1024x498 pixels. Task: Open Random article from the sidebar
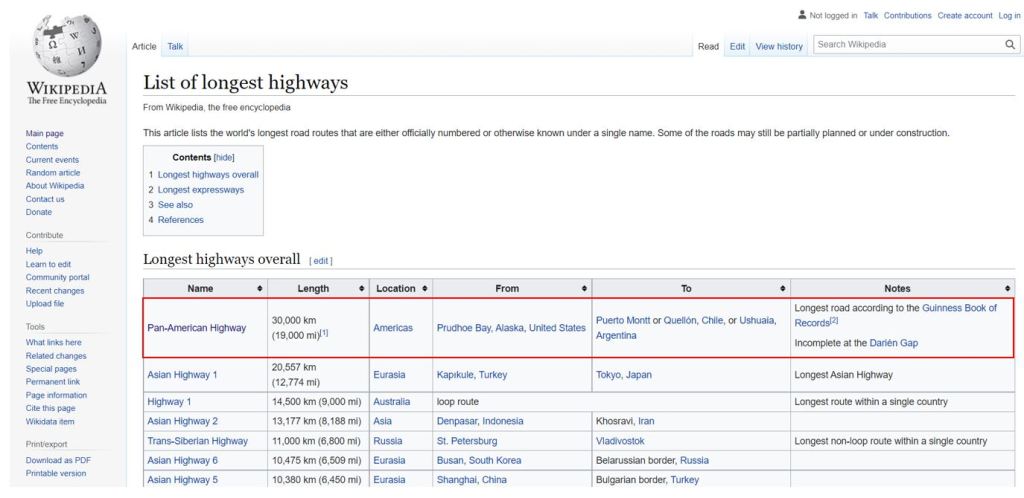coord(53,173)
